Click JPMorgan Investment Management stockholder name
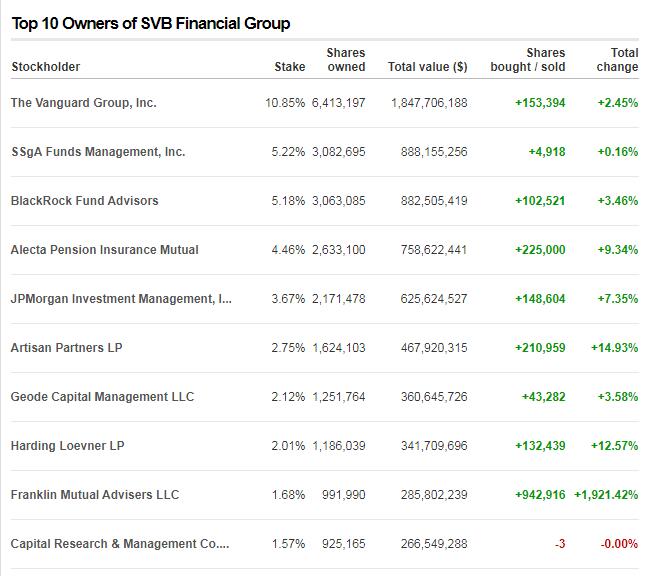Screen dimensions: 647x576 pos(121,299)
